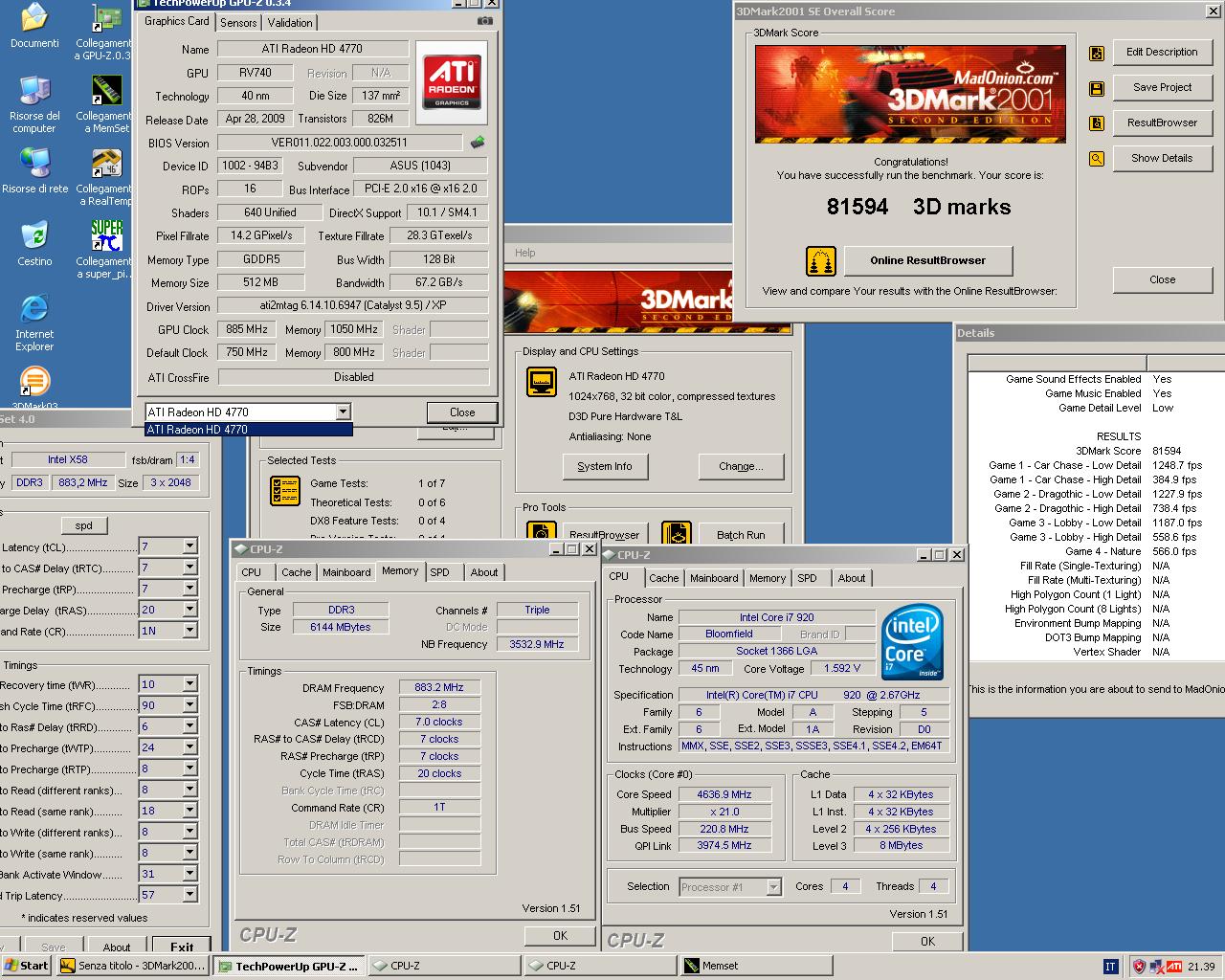Click the Show Details button
The image size is (1225, 980).
pos(1162,158)
